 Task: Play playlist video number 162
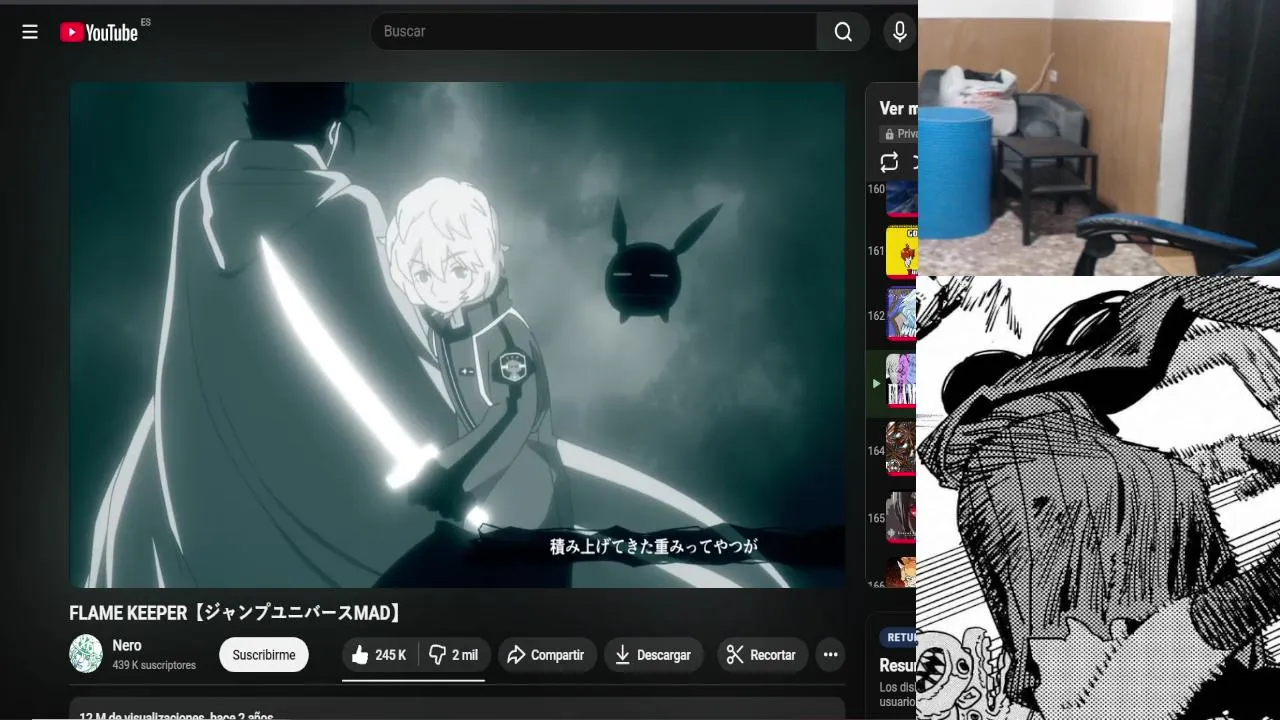(892, 316)
